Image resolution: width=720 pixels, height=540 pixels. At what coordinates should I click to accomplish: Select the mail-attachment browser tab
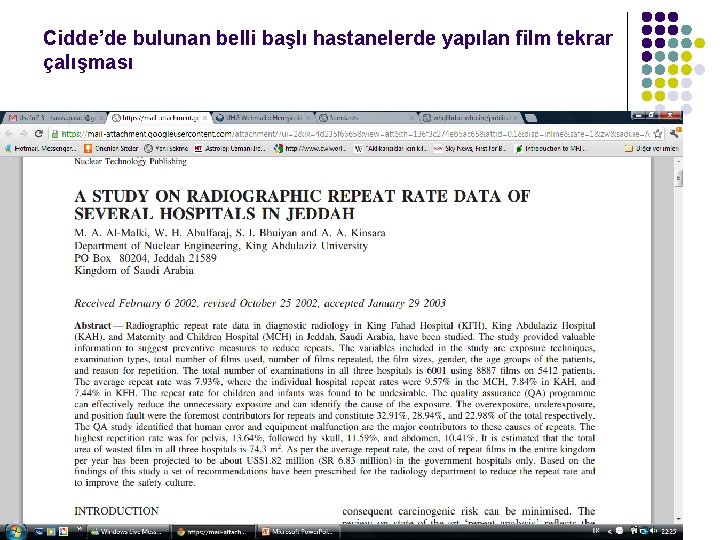pyautogui.click(x=159, y=118)
